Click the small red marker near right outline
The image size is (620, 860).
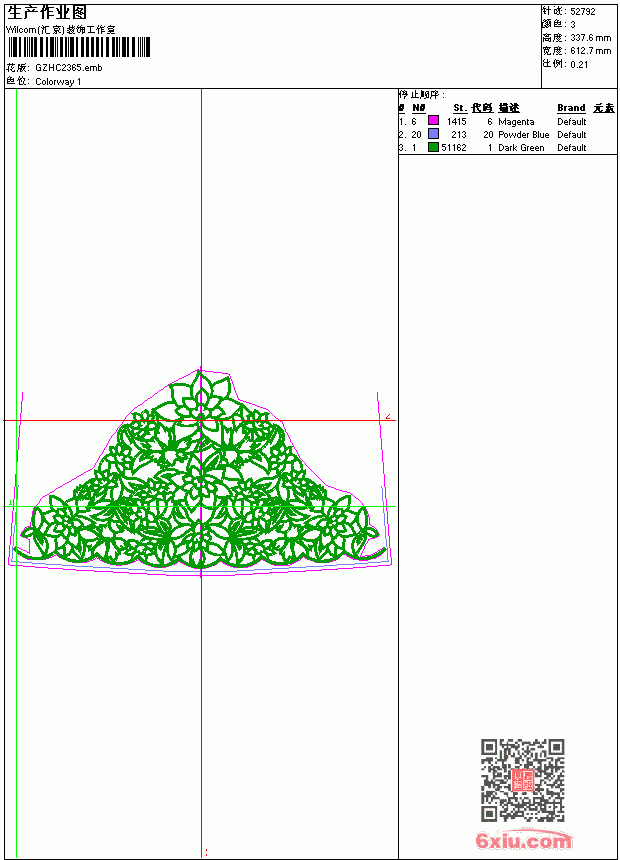coord(388,417)
